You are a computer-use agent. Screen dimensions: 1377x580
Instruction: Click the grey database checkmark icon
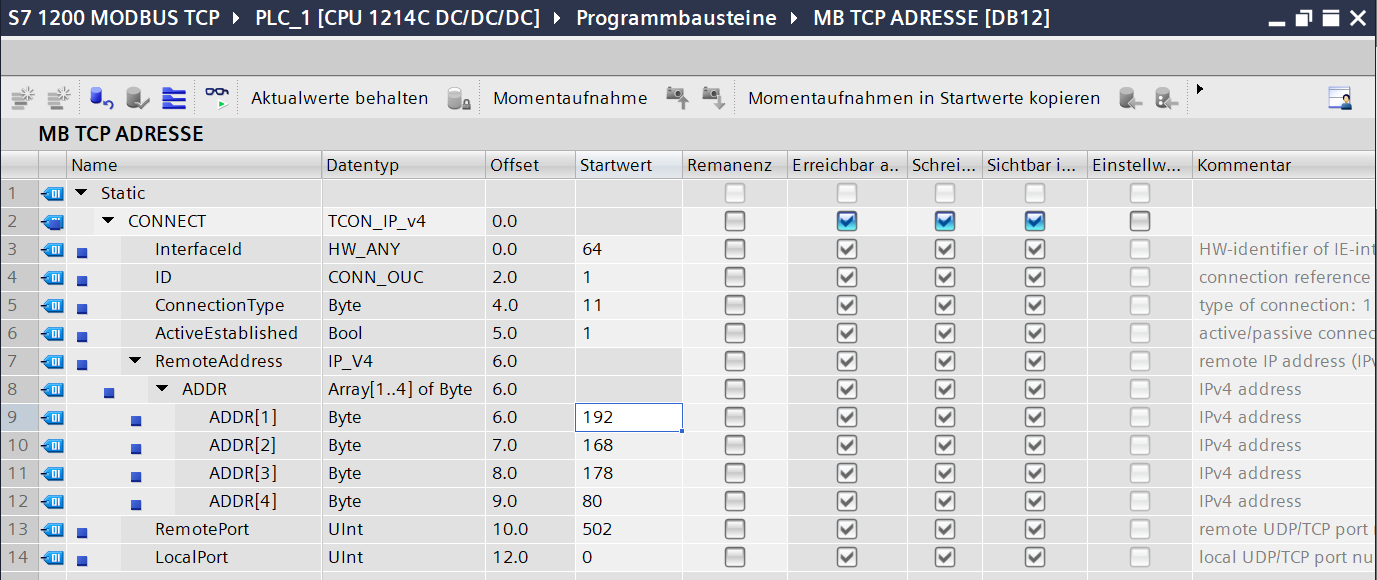pyautogui.click(x=138, y=98)
